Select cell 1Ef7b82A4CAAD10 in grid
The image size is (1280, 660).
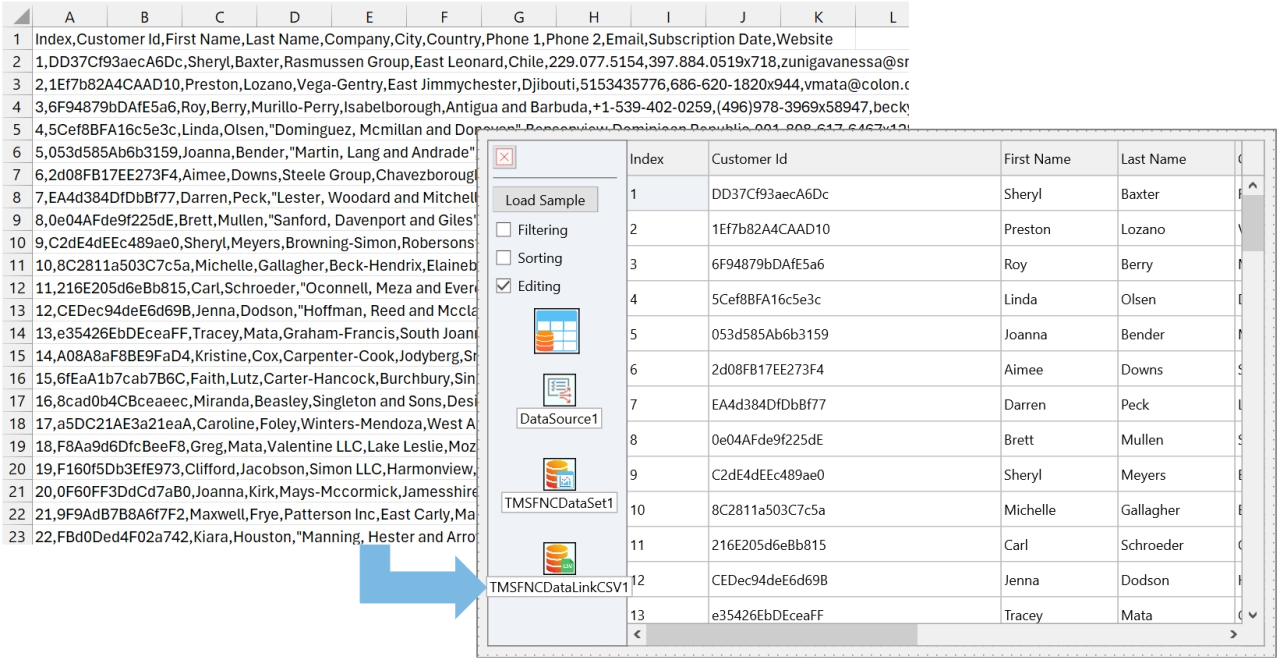point(854,229)
